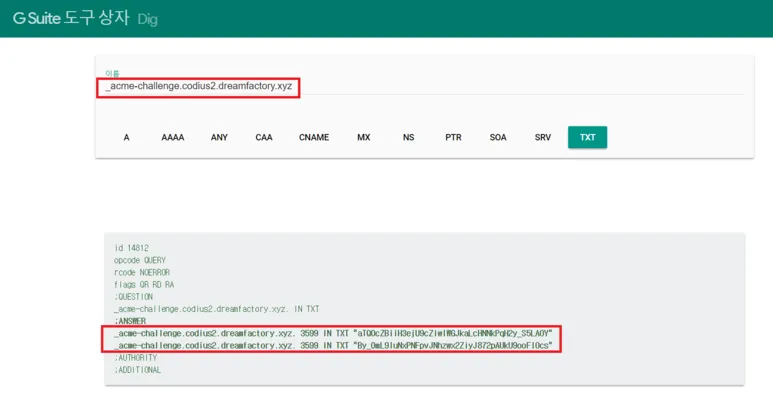Screen dimensions: 773x406
Task: Pick the NS record type
Action: click(409, 137)
